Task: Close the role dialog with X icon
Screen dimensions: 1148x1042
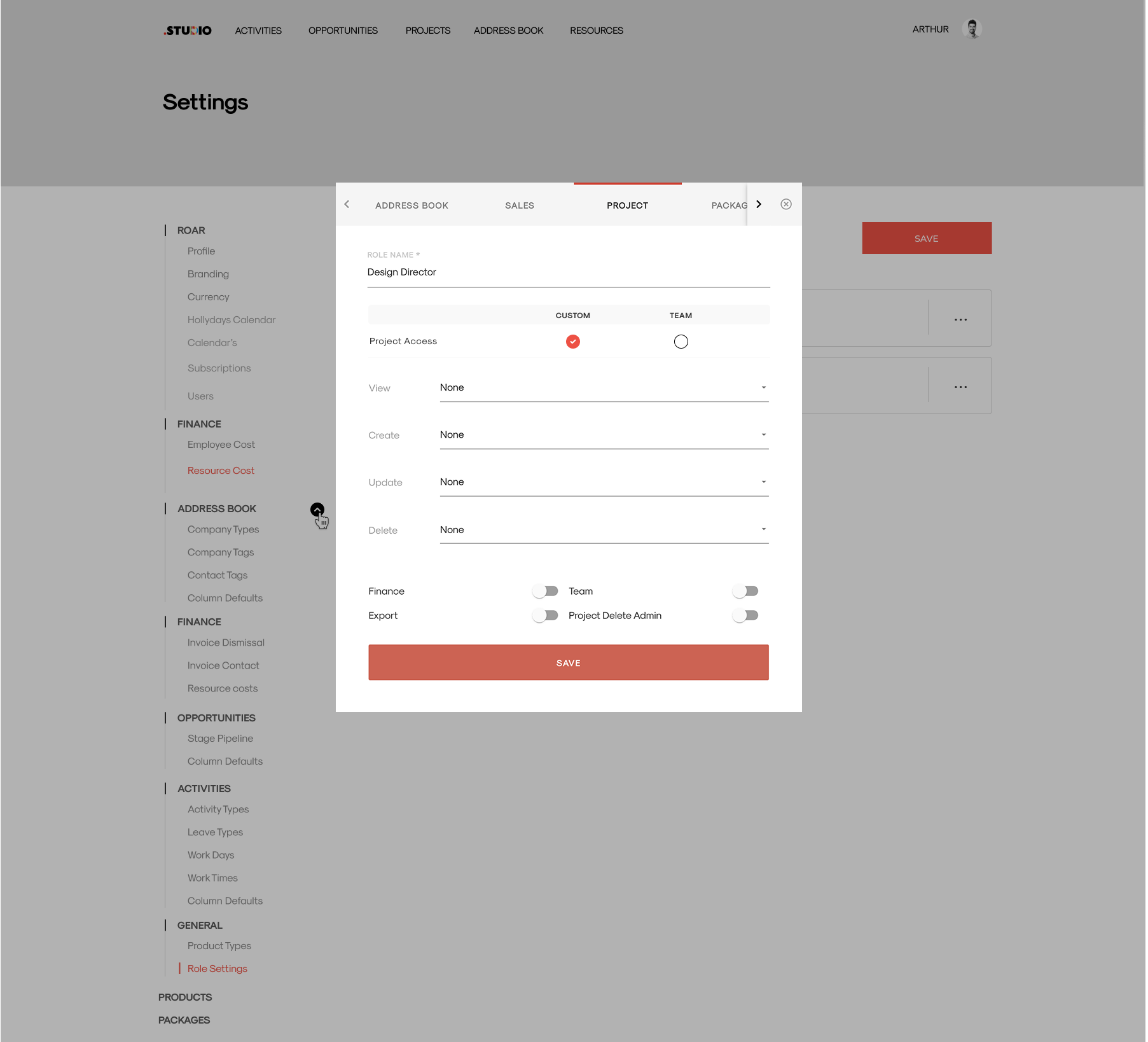Action: [x=786, y=204]
